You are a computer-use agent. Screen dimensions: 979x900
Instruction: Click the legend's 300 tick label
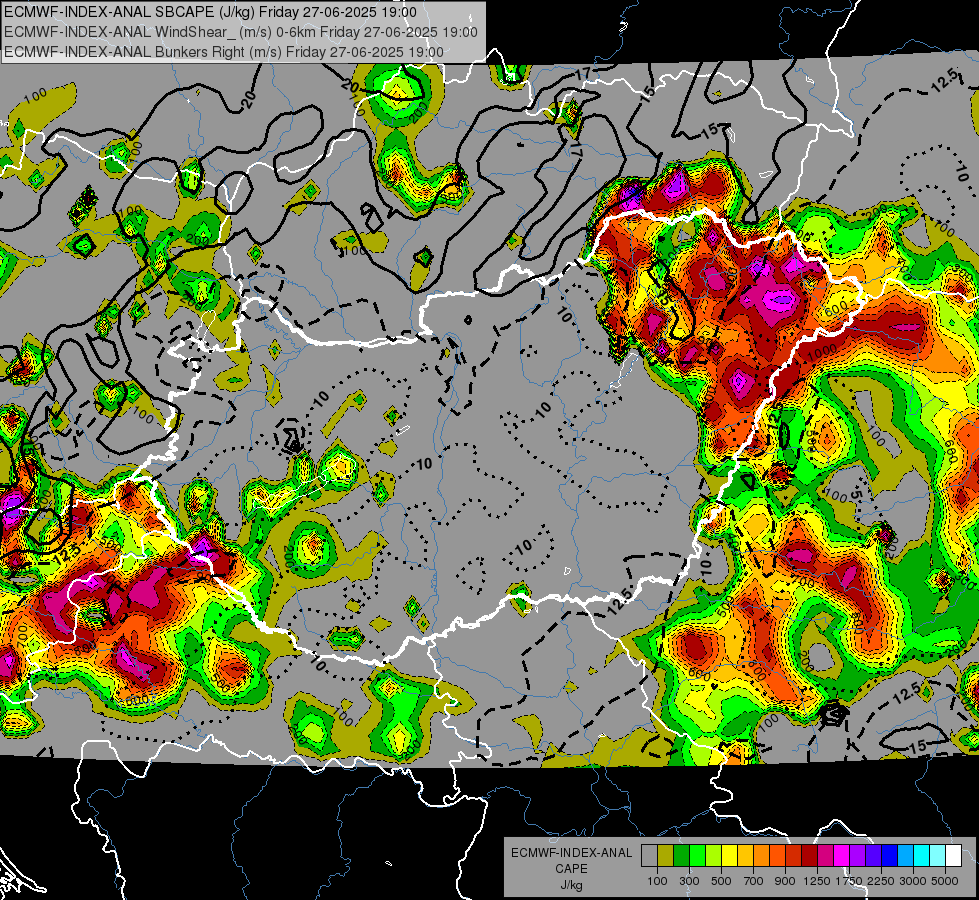coord(689,881)
